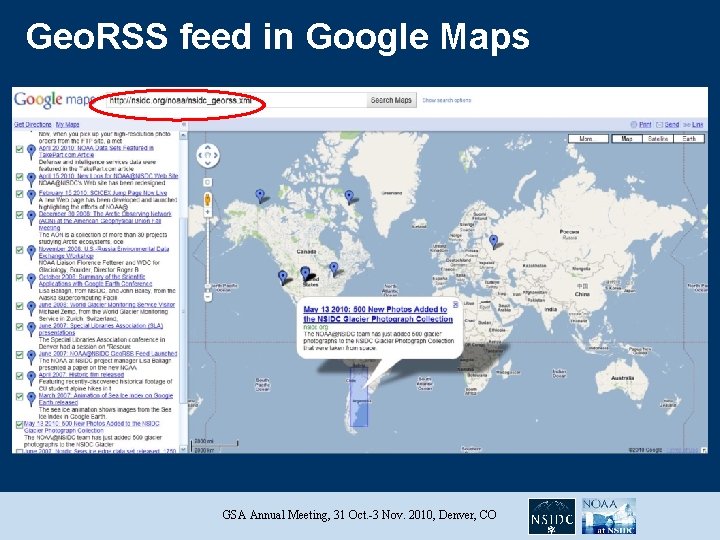Open sidebar May 13 2010 New Photos link

pos(91,427)
